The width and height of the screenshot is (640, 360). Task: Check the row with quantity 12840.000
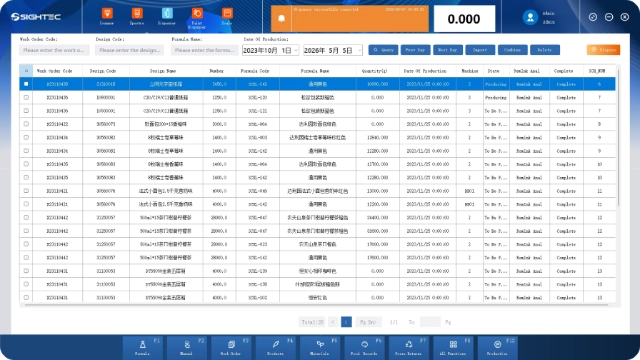(26, 138)
